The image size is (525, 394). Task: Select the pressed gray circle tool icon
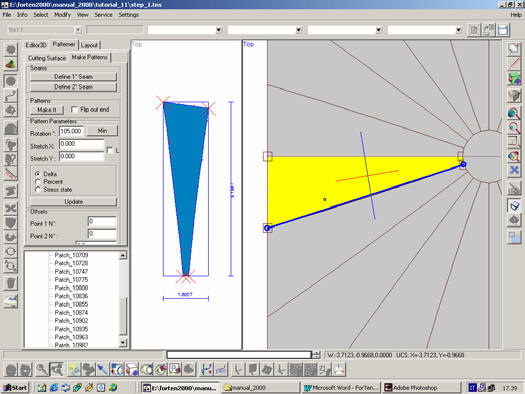coord(11,81)
